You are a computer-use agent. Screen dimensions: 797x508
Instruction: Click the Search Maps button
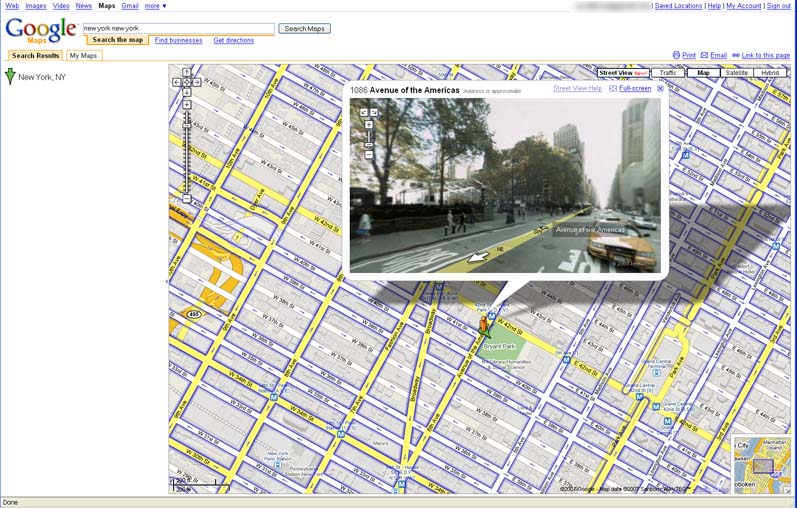(x=304, y=28)
